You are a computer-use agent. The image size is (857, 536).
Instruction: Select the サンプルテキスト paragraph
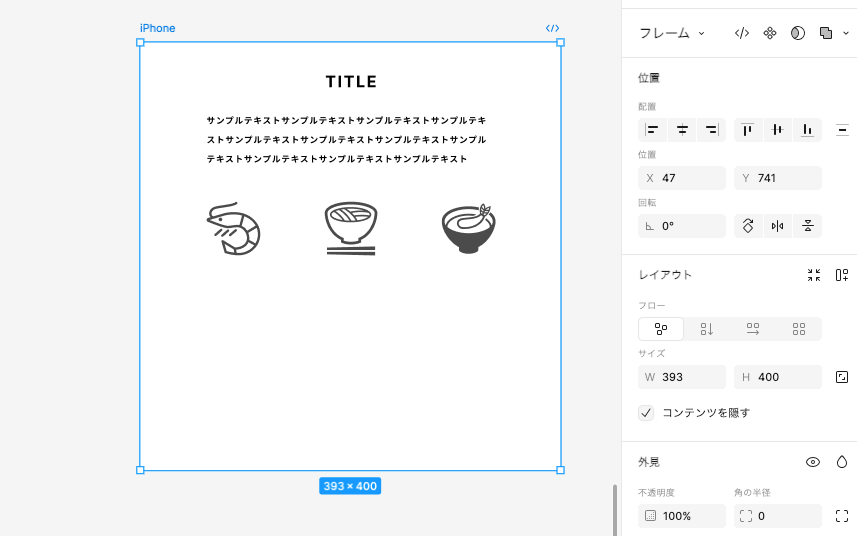(x=346, y=139)
